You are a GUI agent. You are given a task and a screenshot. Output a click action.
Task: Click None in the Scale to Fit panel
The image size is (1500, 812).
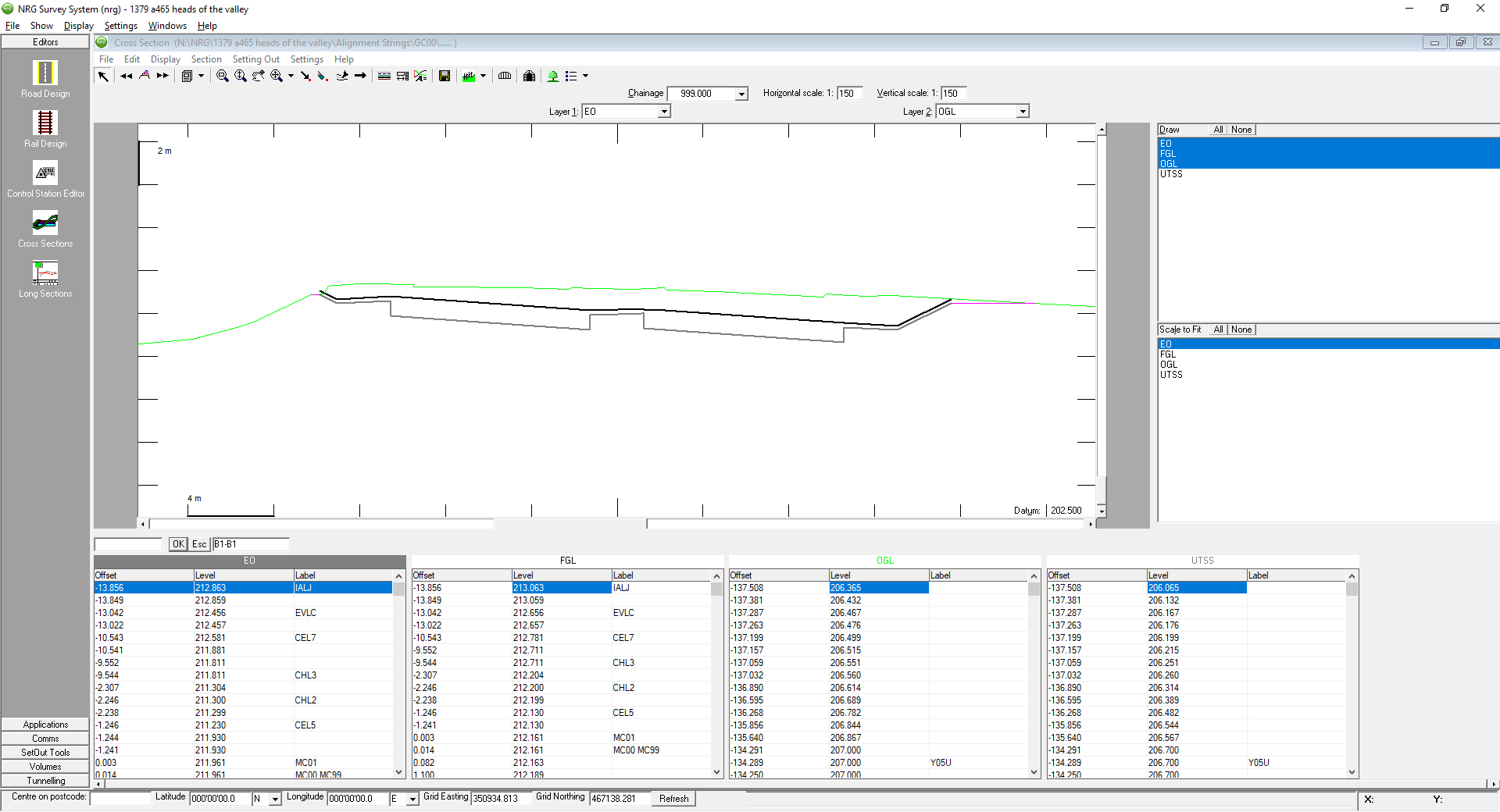(1241, 329)
